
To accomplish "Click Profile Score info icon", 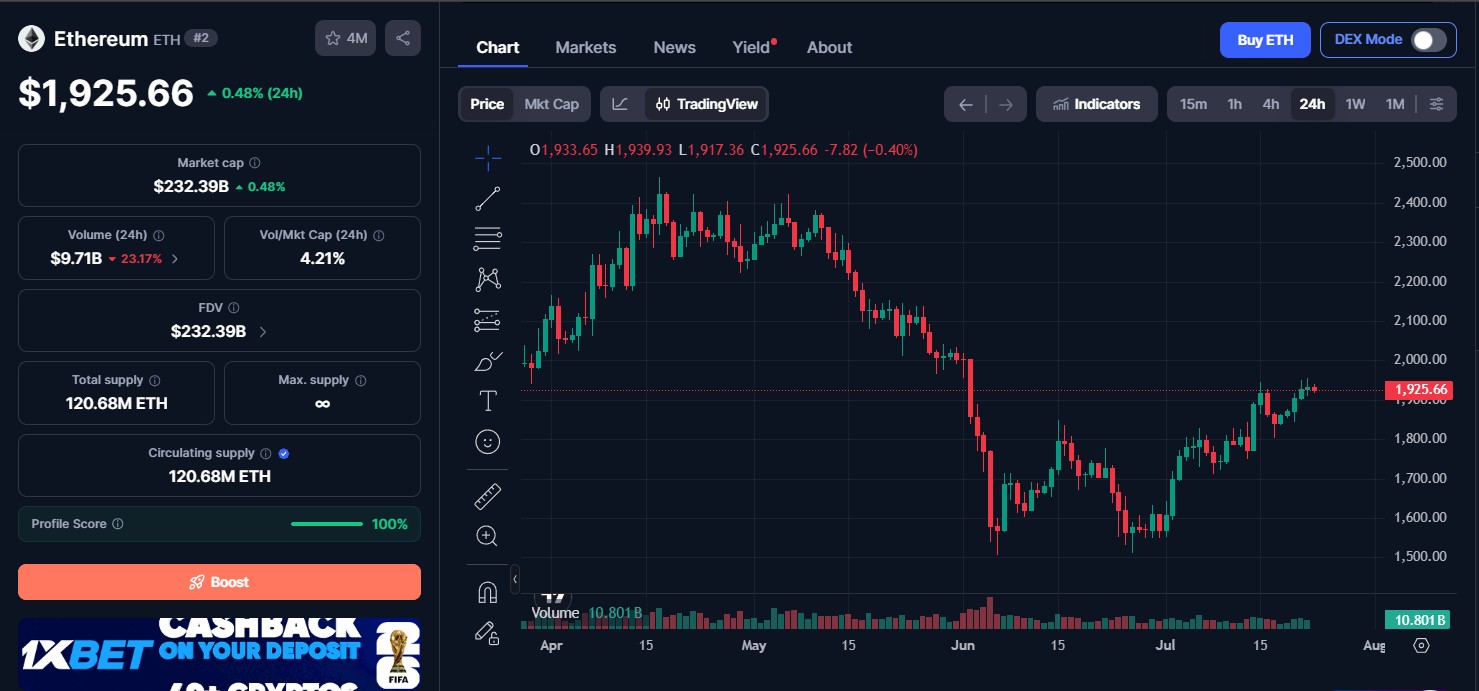I will (118, 524).
